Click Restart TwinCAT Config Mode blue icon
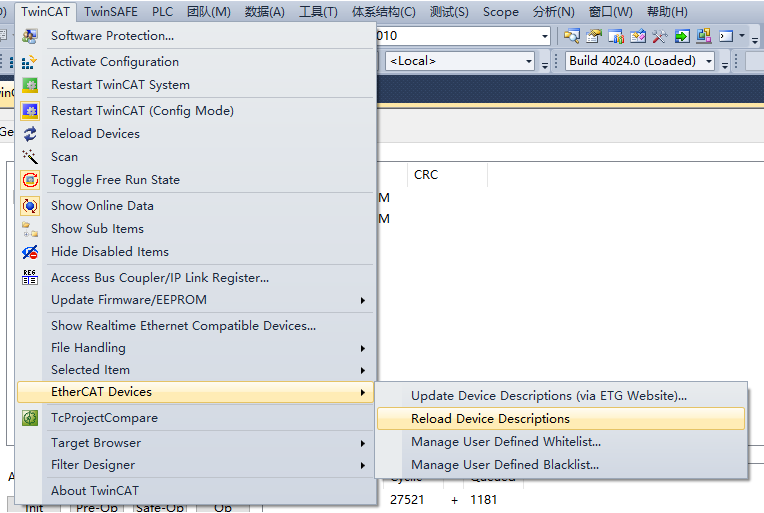 (x=30, y=111)
